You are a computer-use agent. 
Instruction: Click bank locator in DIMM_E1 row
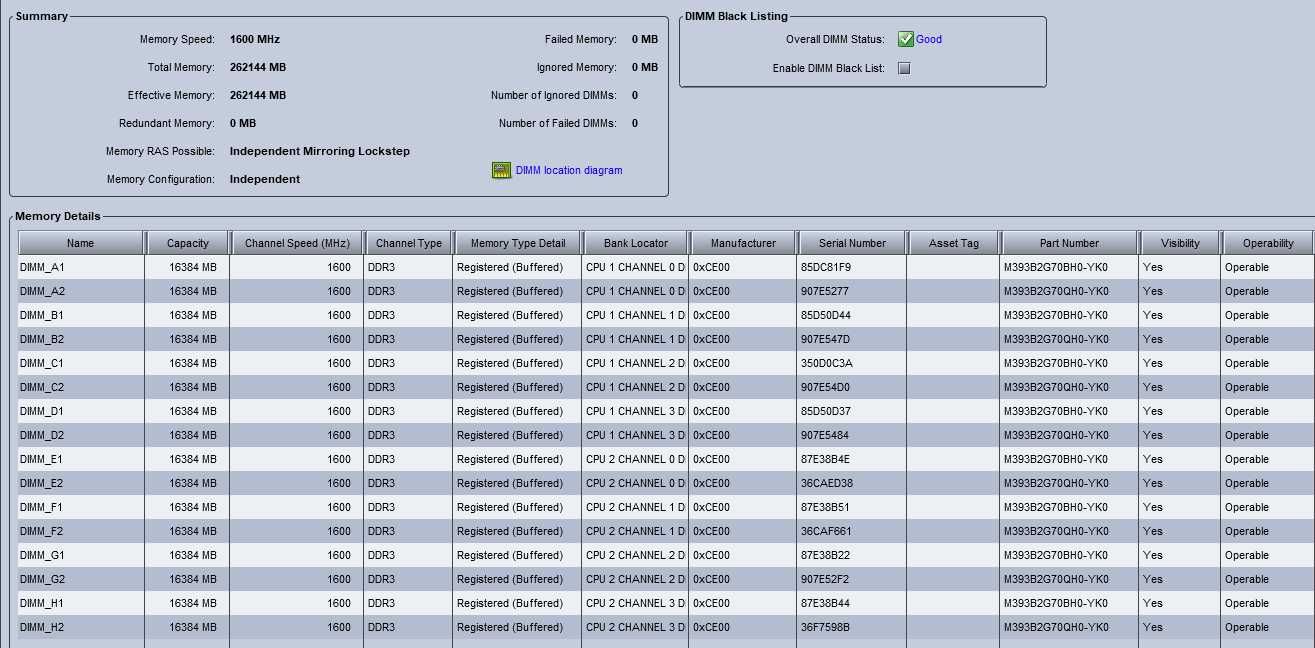(636, 459)
